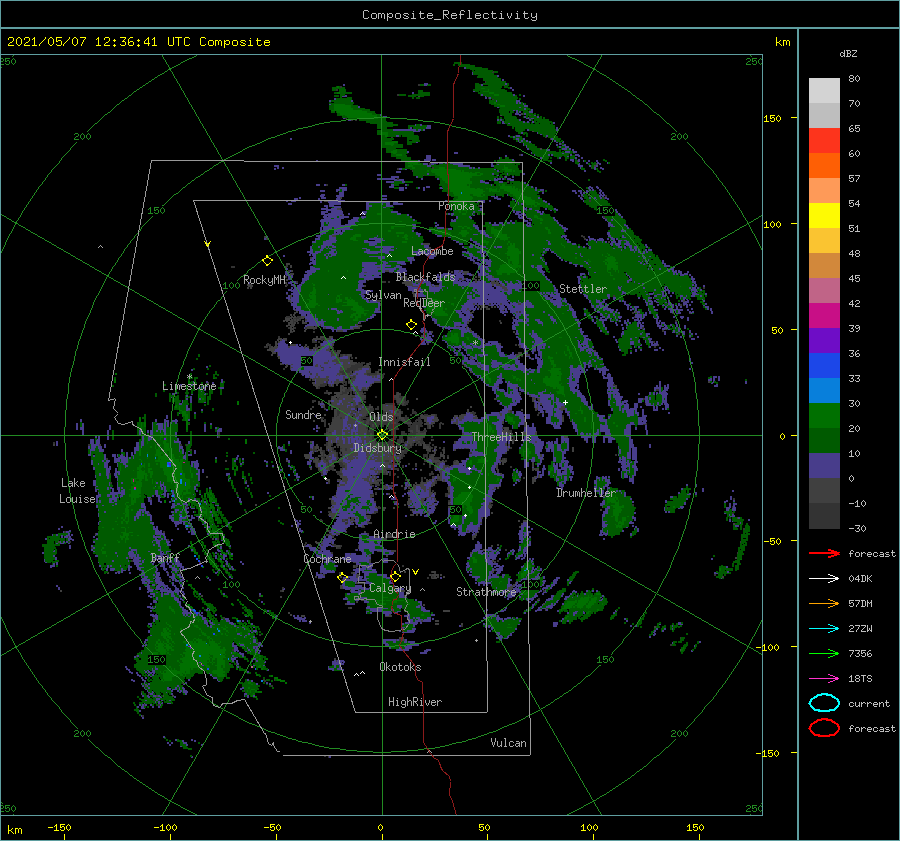
Task: Click the Strathmore label
Action: pyautogui.click(x=486, y=592)
